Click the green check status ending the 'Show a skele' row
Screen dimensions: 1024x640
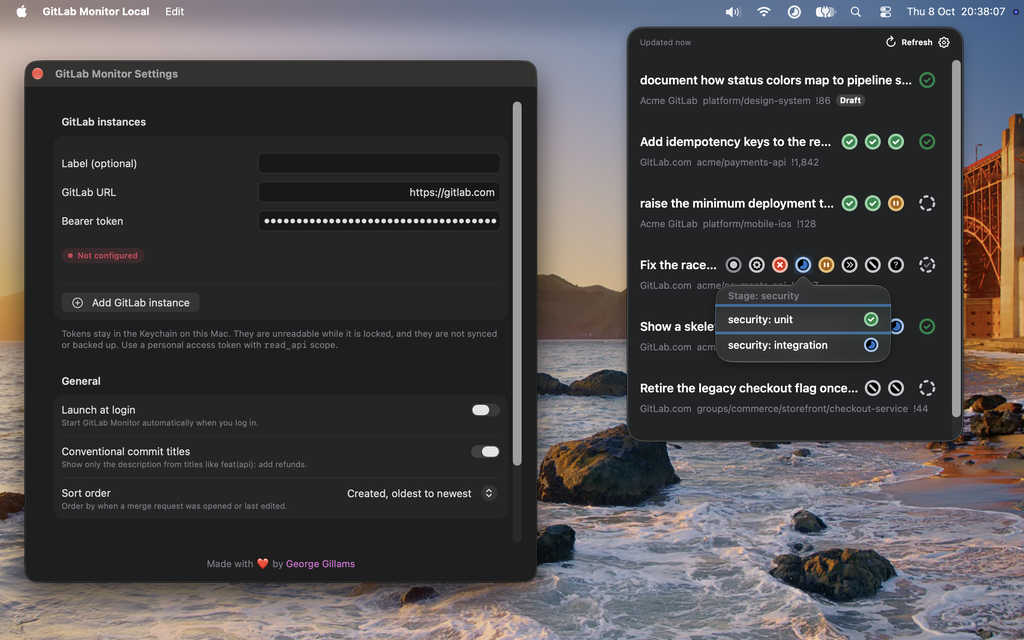(x=927, y=326)
